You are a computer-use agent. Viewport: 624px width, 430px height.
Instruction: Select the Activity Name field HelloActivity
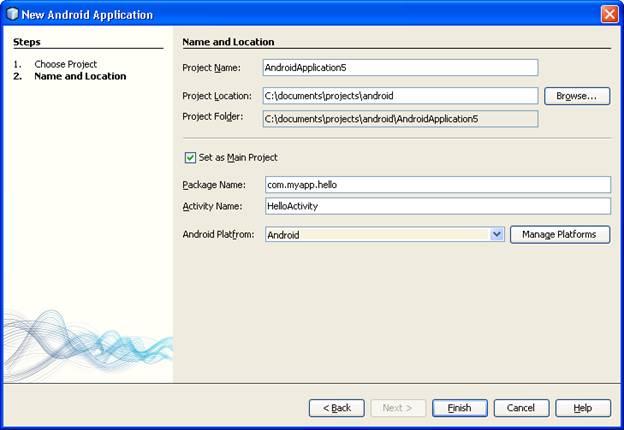pos(438,206)
